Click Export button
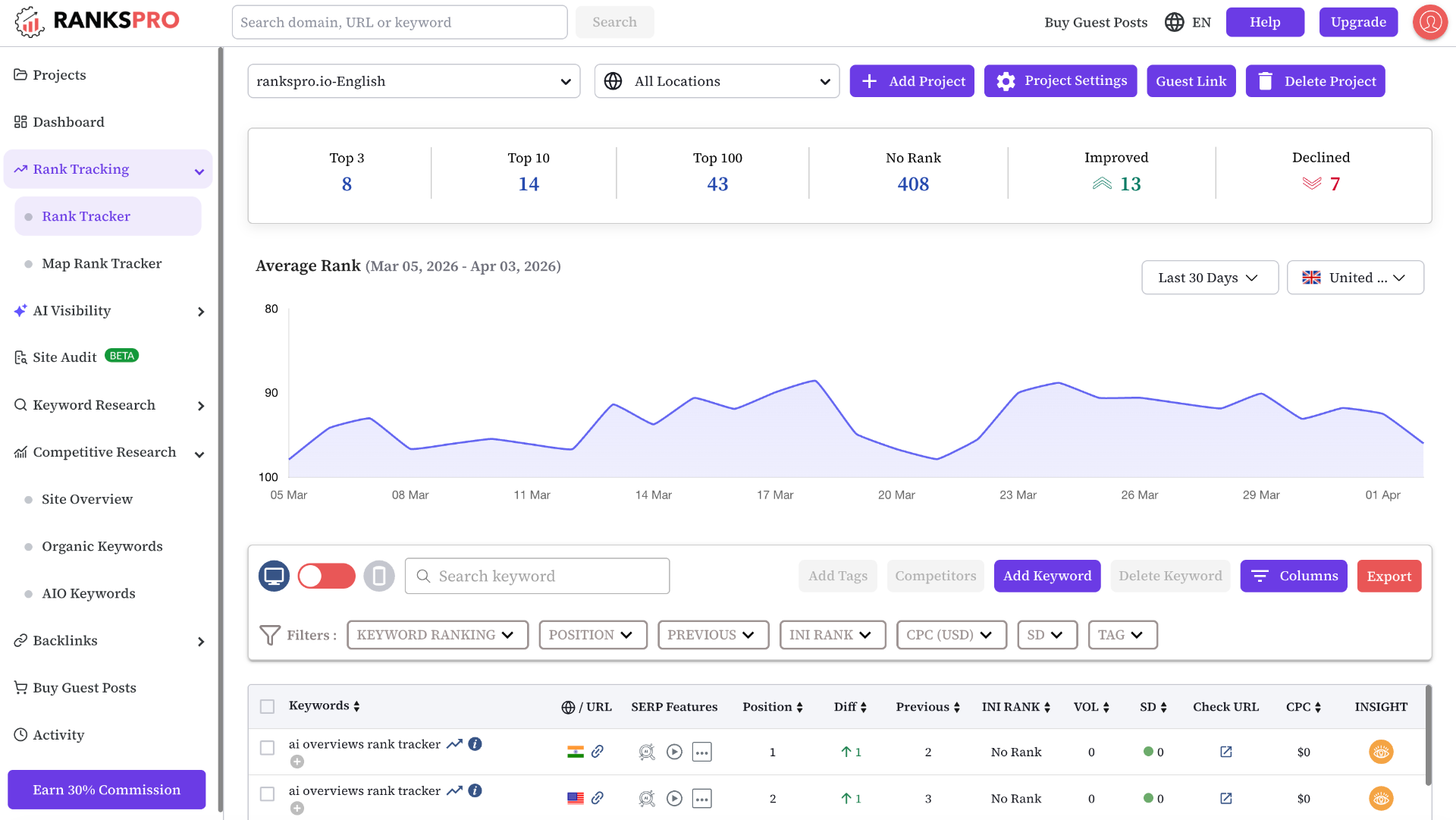Image resolution: width=1456 pixels, height=820 pixels. pyautogui.click(x=1389, y=576)
